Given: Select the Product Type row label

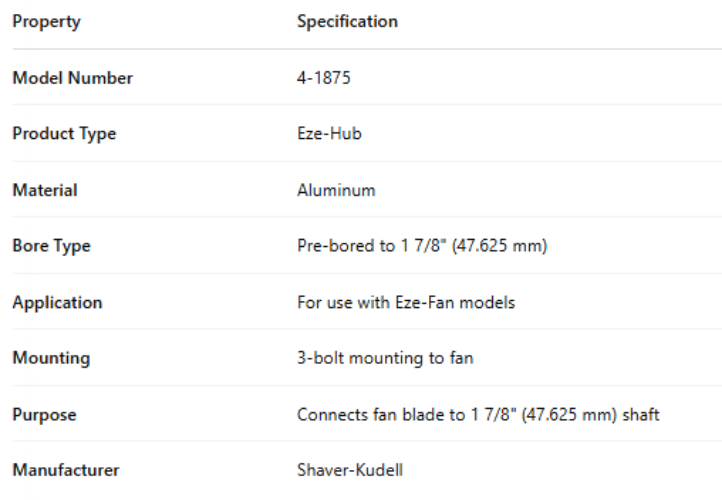Looking at the screenshot, I should pos(64,134).
